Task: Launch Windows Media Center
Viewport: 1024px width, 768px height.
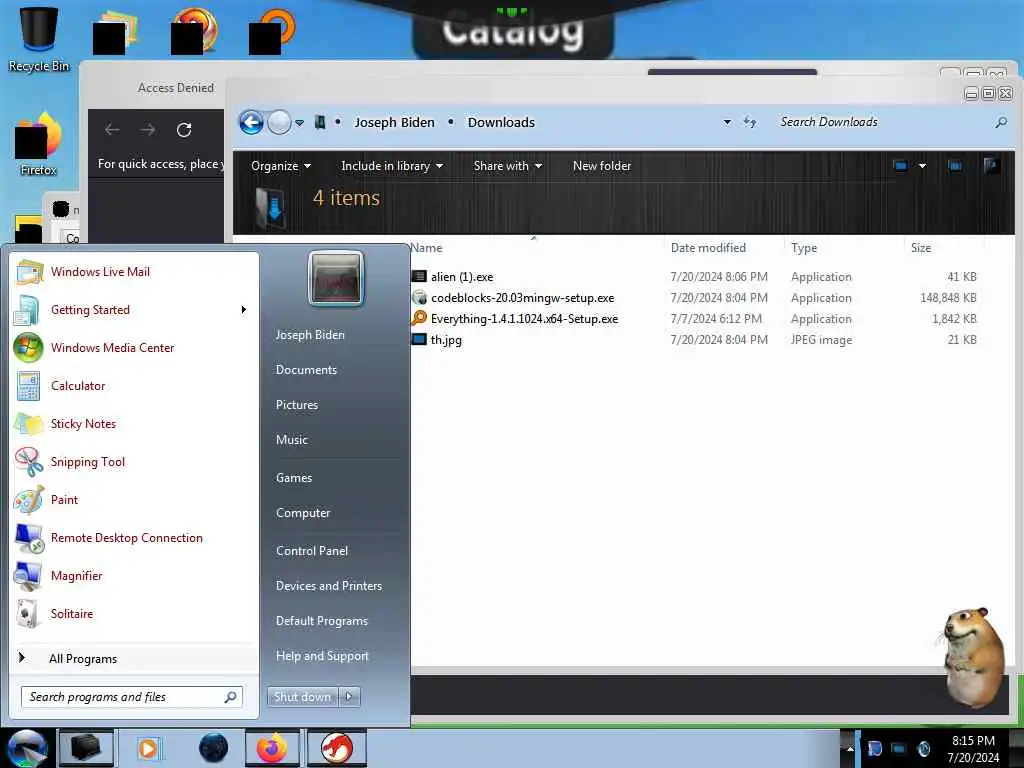Action: (x=135, y=347)
